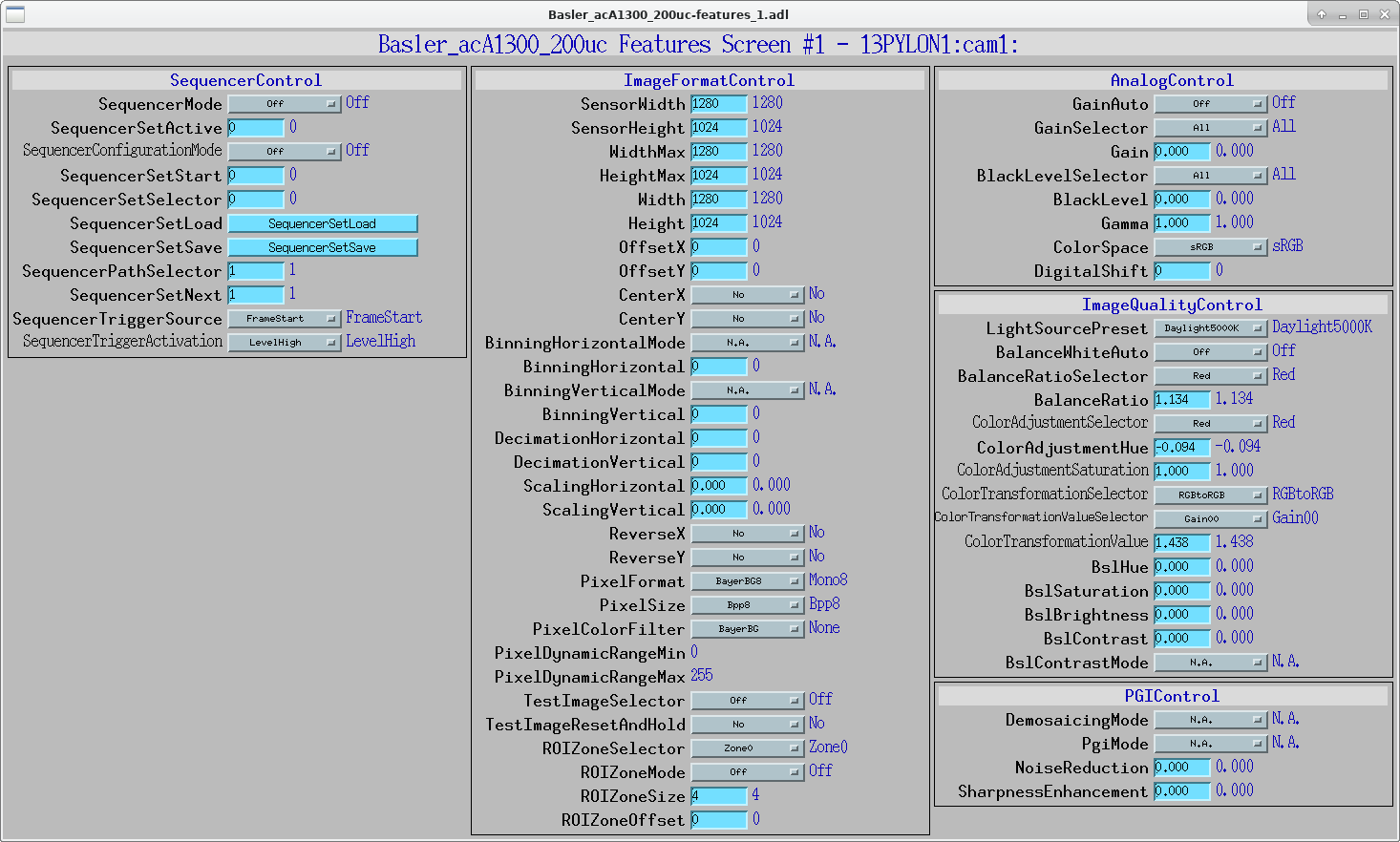The height and width of the screenshot is (842, 1400).
Task: Click the ROIZoneSize input field
Action: (719, 795)
